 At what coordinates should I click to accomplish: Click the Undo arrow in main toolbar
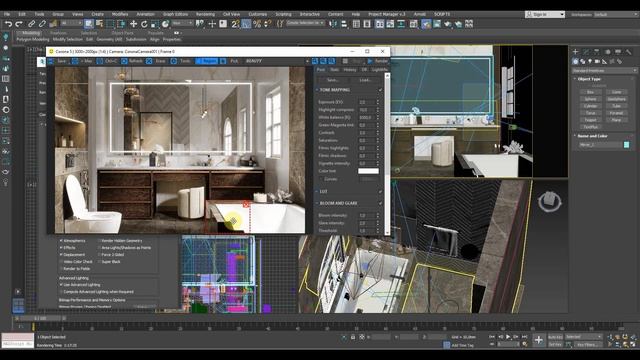tap(8, 24)
